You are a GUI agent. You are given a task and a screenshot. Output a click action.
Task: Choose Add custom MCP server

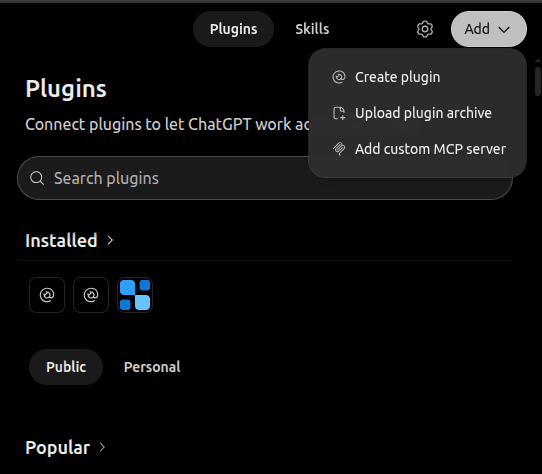click(x=418, y=149)
